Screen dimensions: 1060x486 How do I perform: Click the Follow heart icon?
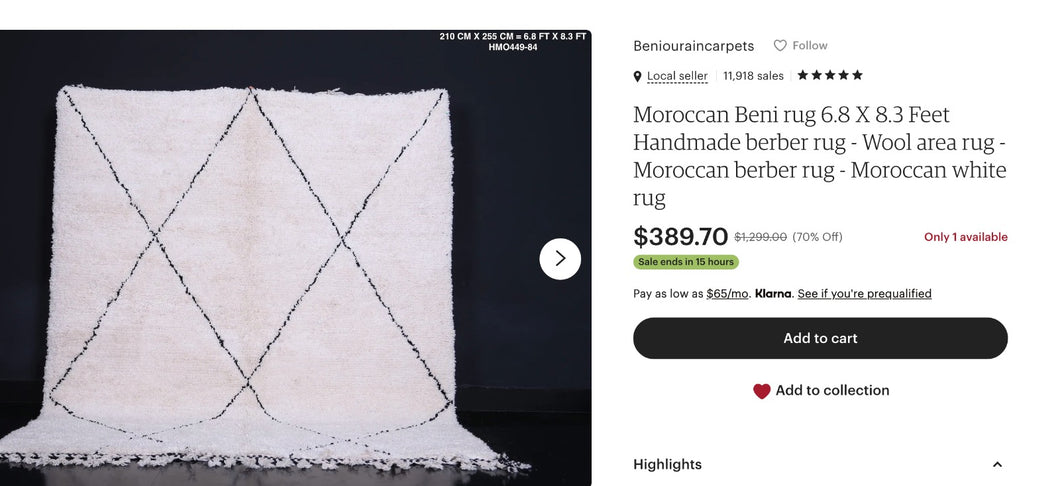780,46
